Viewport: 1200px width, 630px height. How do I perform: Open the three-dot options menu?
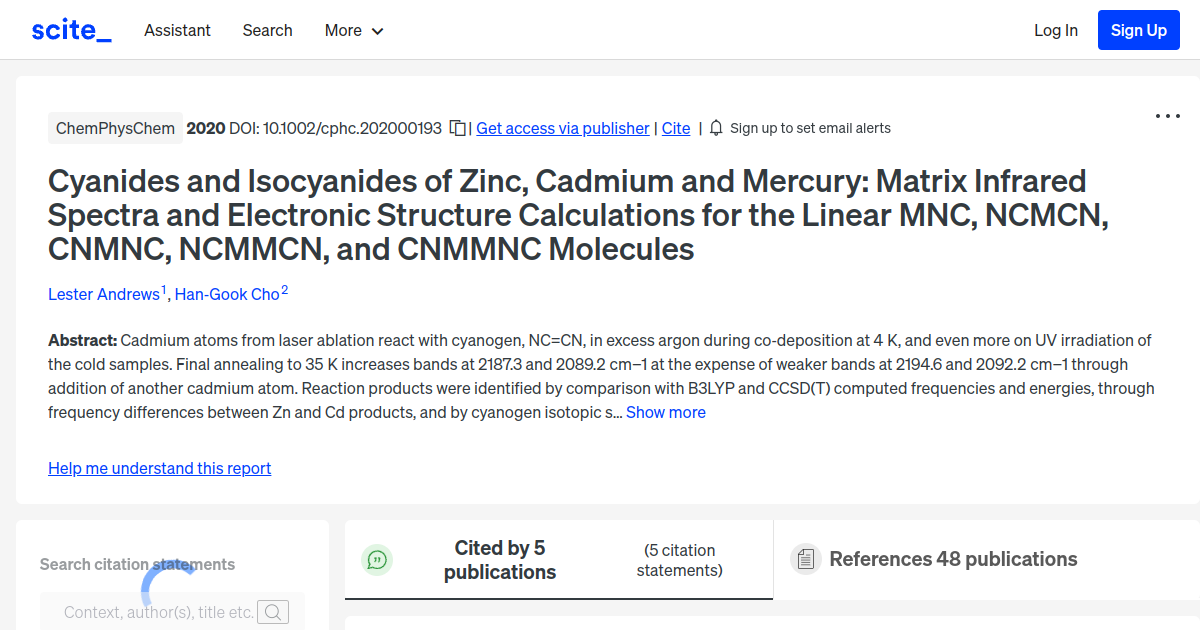[1167, 117]
